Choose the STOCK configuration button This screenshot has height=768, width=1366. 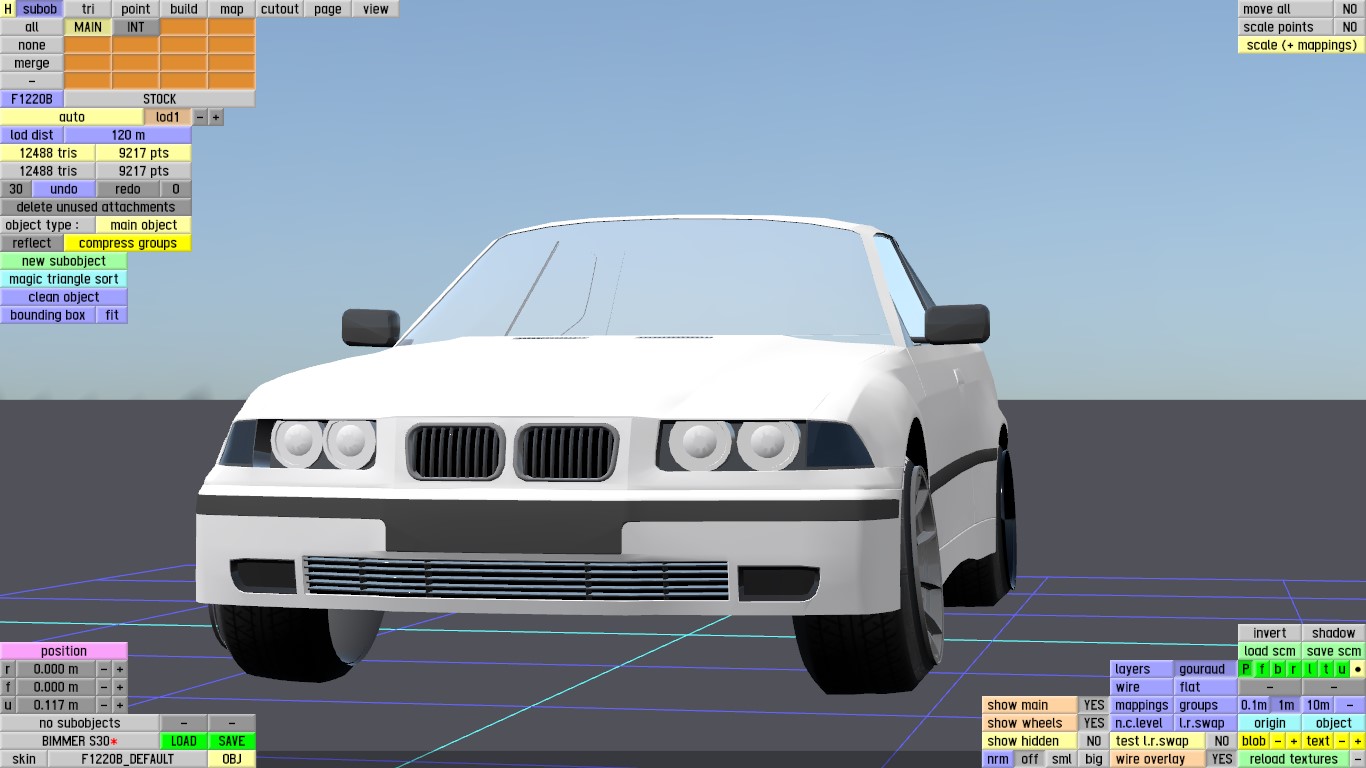pyautogui.click(x=160, y=99)
